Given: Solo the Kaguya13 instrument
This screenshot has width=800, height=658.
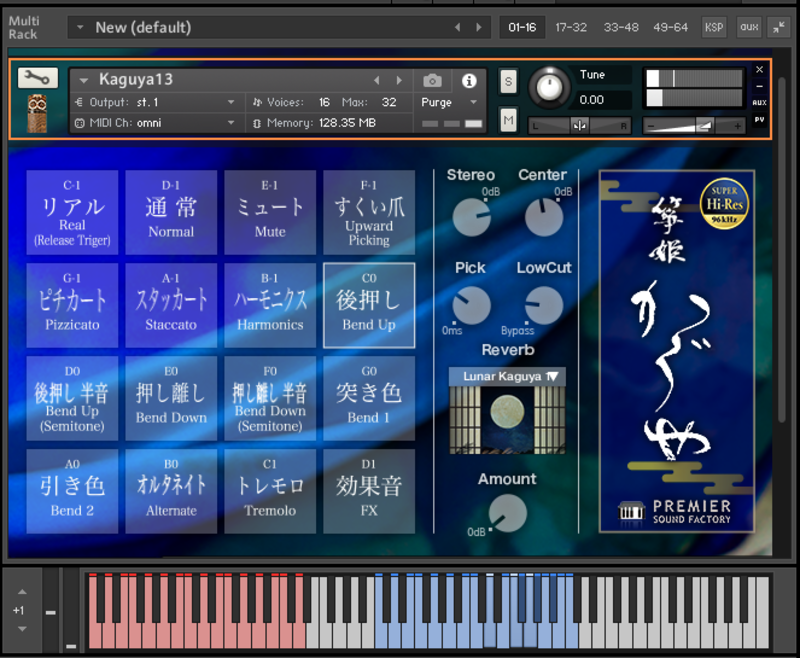Looking at the screenshot, I should [508, 82].
